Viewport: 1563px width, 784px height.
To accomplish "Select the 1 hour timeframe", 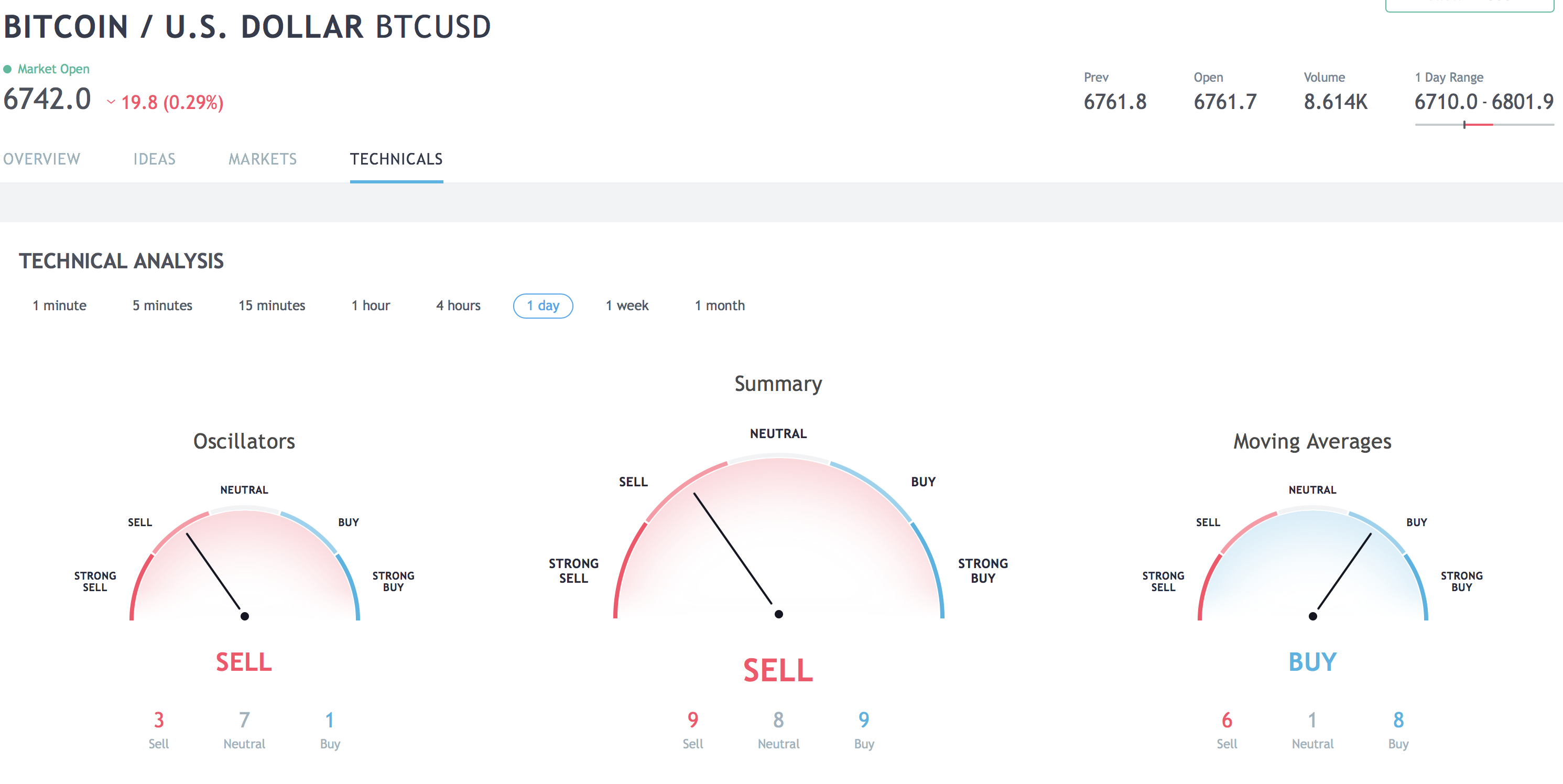I will point(370,305).
